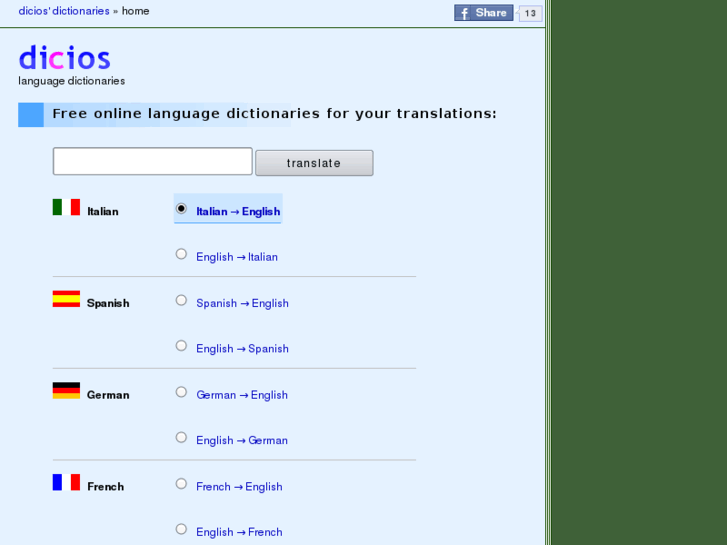Select the English → German radio button

181,438
